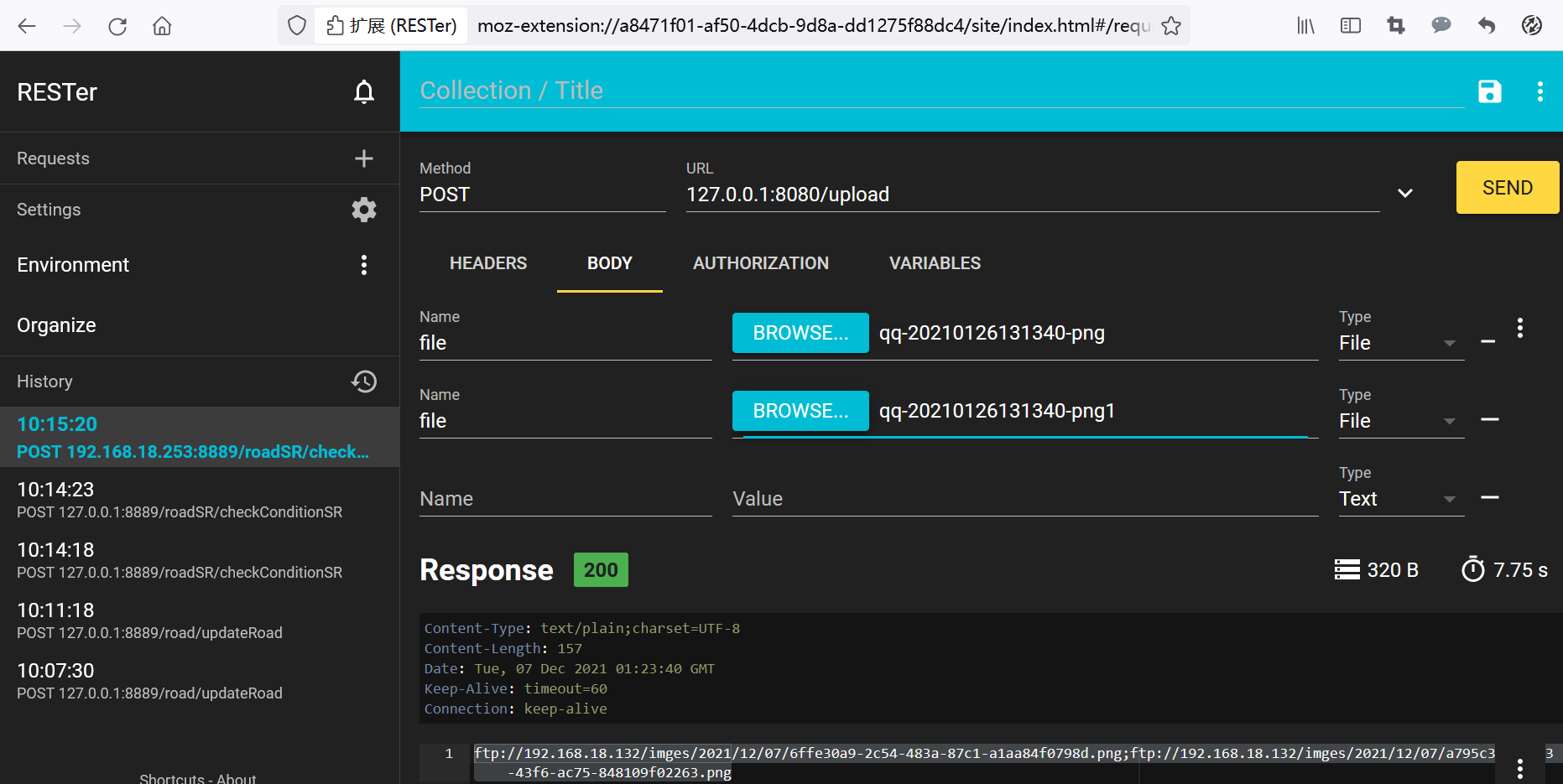
Task: Open browser library icon
Action: [1306, 26]
